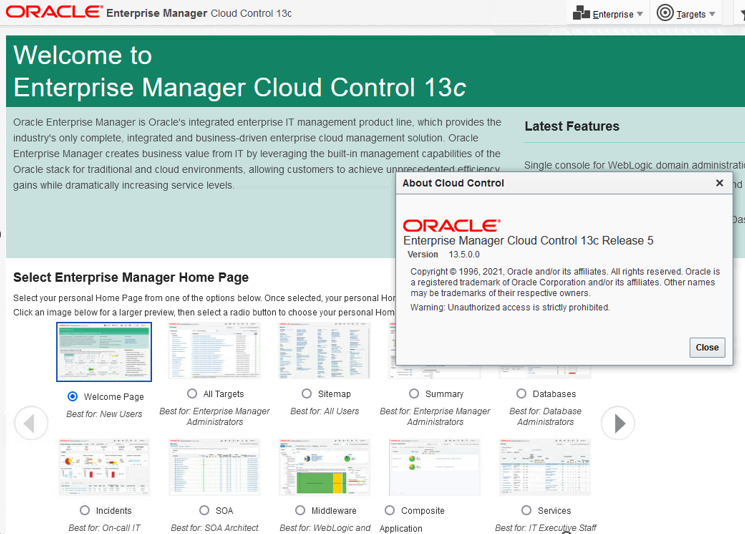The image size is (745, 534).
Task: Select the Sitemap radio button
Action: 306,393
